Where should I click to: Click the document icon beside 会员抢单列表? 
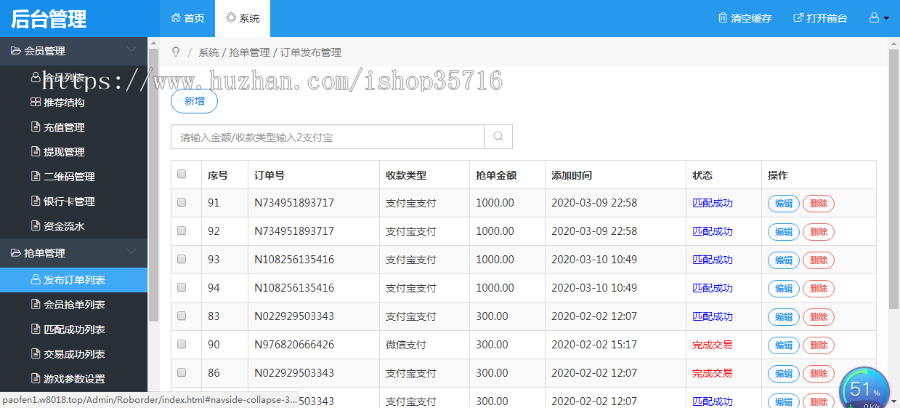coord(35,304)
